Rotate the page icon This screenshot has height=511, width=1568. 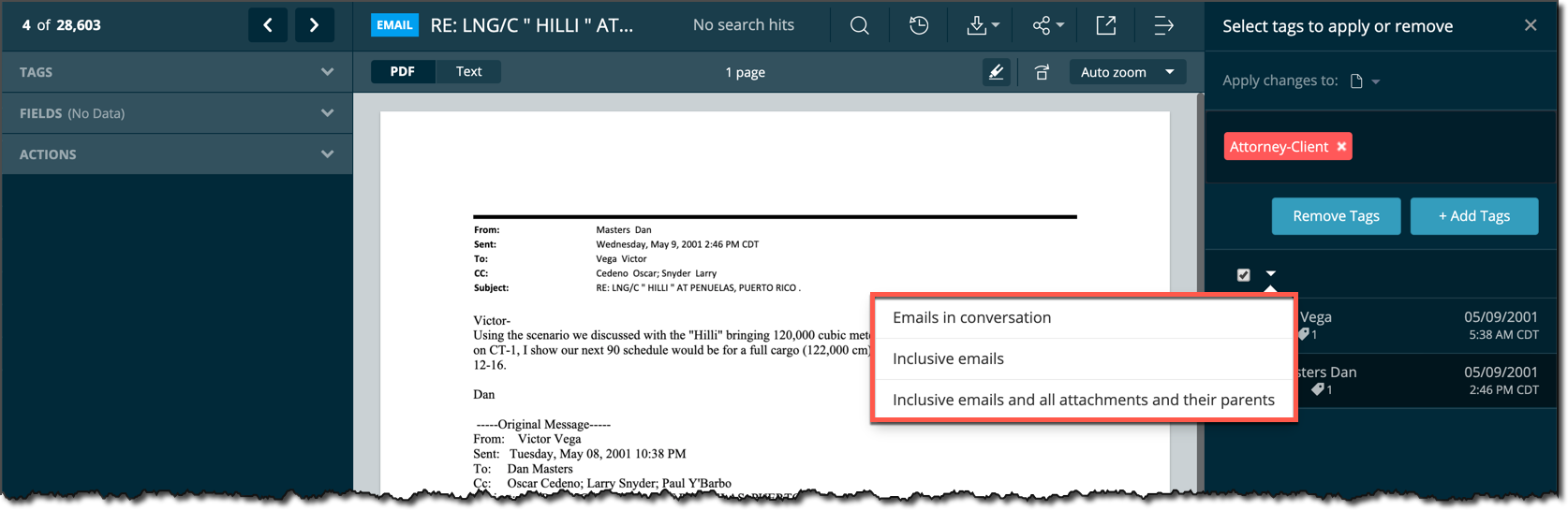[x=1042, y=72]
